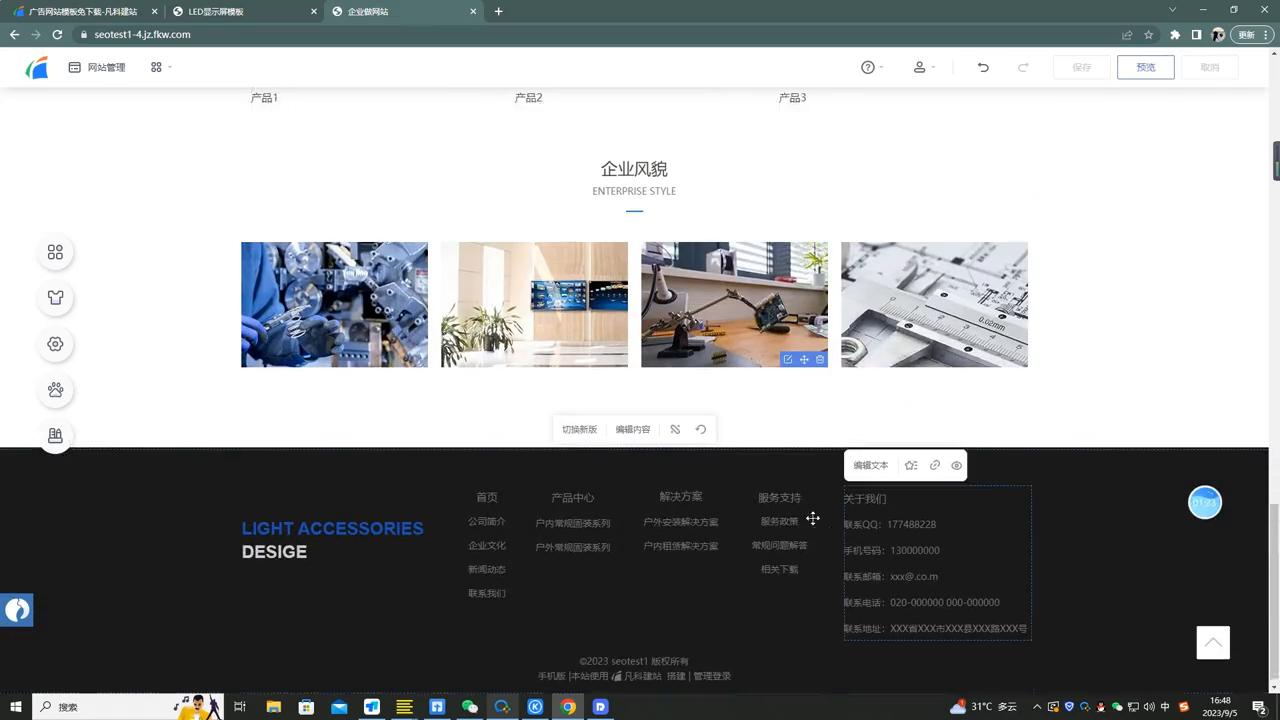
Task: Open settings via the gear sidebar icon
Action: [x=55, y=343]
